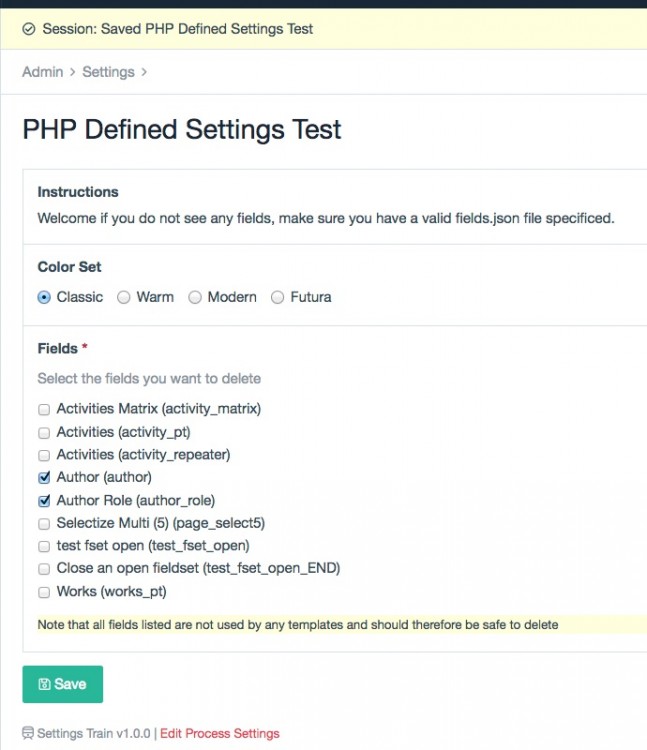
Task: Select the Warm color set option
Action: point(124,297)
